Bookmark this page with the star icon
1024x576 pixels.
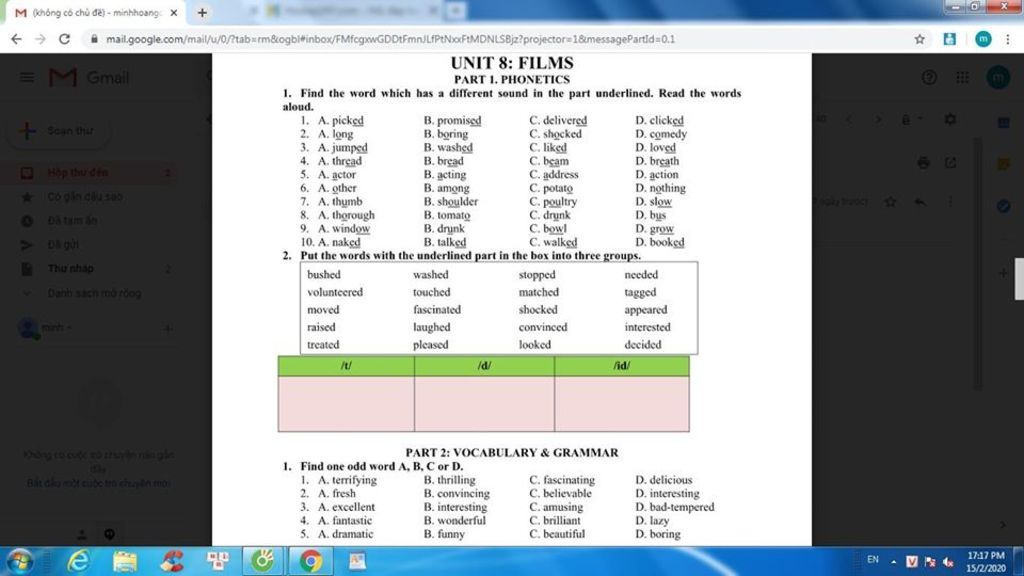pyautogui.click(x=920, y=39)
